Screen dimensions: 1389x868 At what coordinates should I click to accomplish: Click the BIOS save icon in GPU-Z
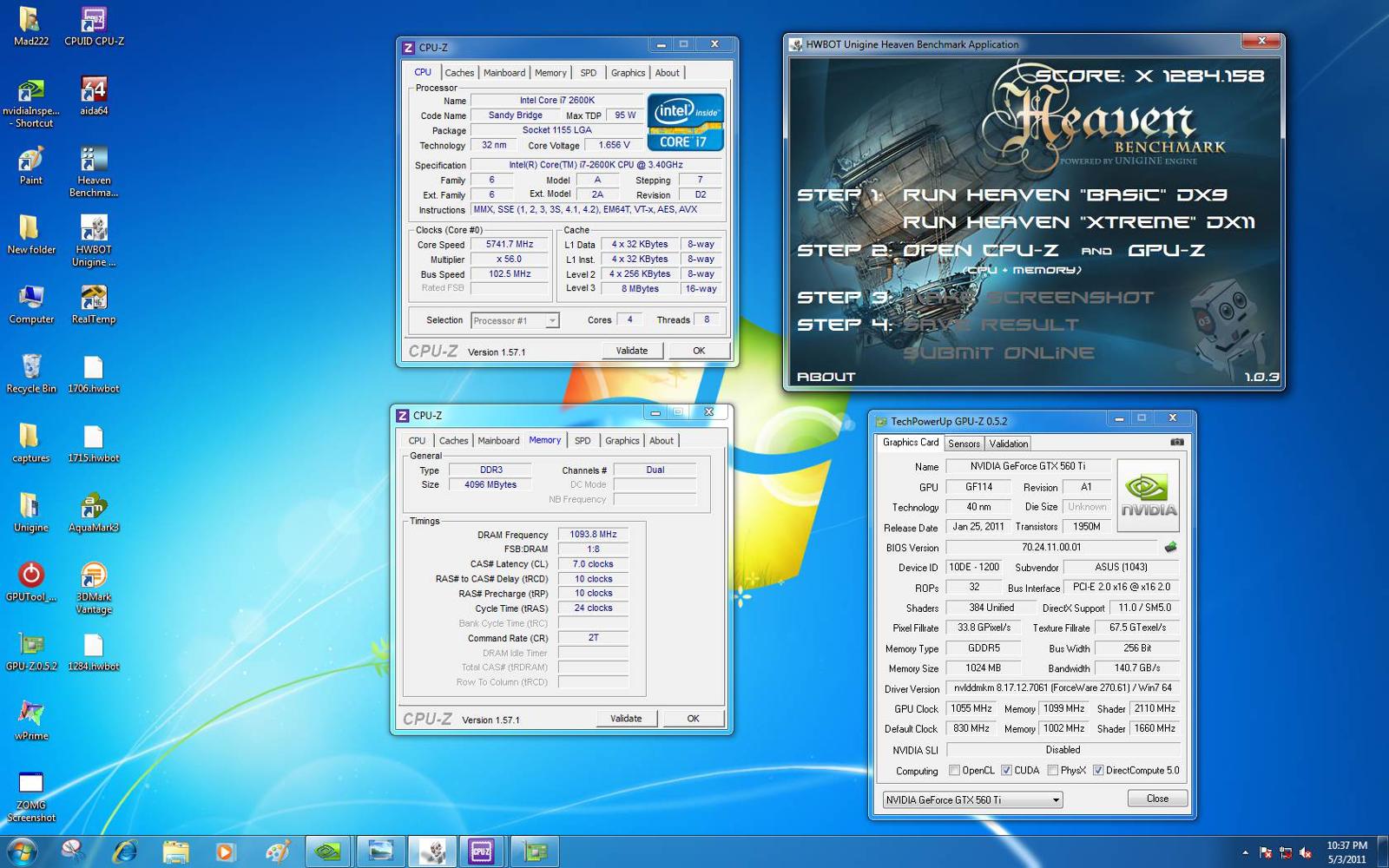[1170, 547]
